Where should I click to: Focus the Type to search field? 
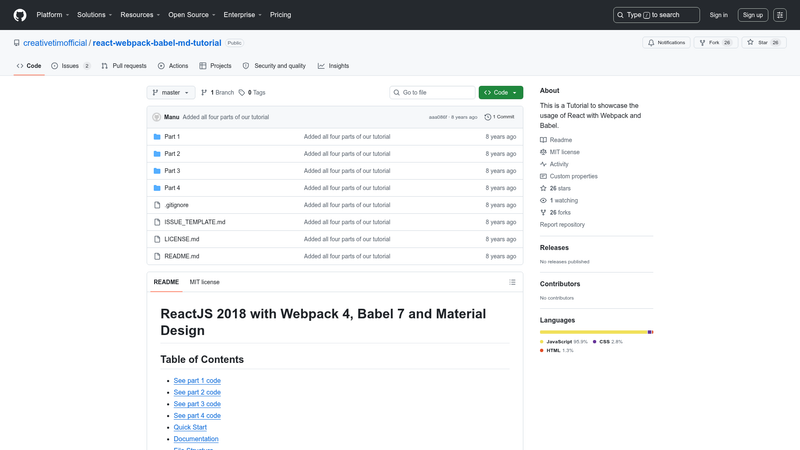coord(656,15)
